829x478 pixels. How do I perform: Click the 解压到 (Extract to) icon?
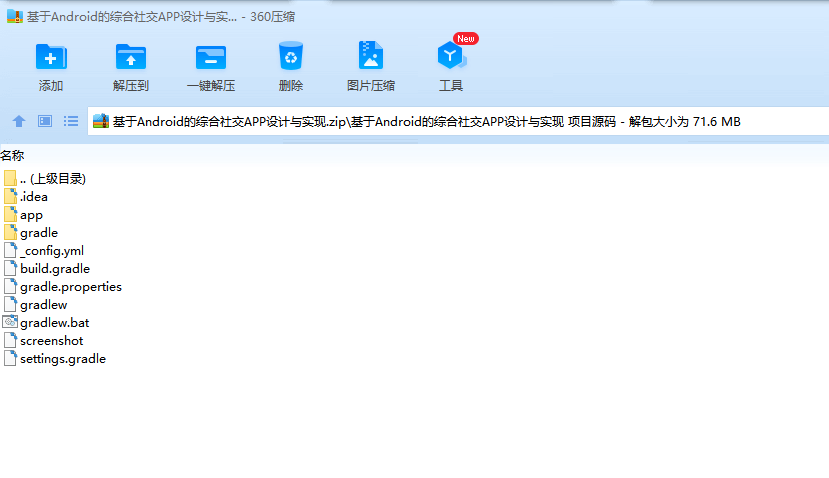point(131,57)
